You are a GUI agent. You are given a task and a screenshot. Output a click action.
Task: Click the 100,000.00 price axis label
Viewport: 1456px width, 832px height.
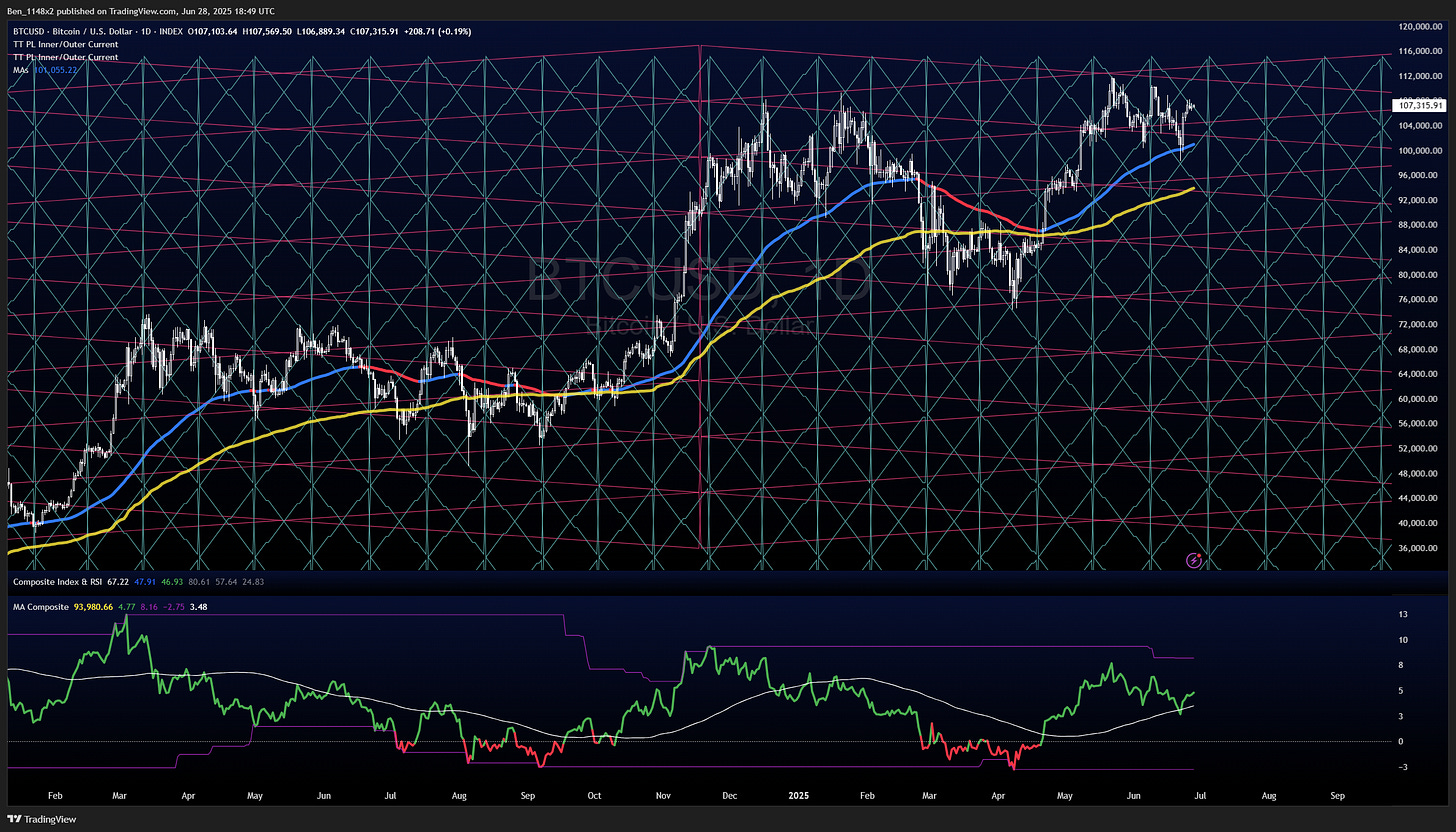tap(1420, 150)
